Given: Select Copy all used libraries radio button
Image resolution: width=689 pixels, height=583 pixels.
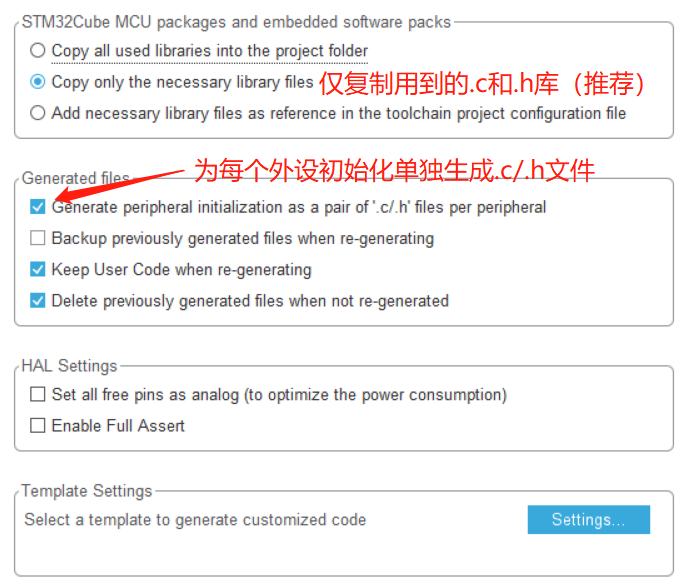Looking at the screenshot, I should tap(38, 50).
